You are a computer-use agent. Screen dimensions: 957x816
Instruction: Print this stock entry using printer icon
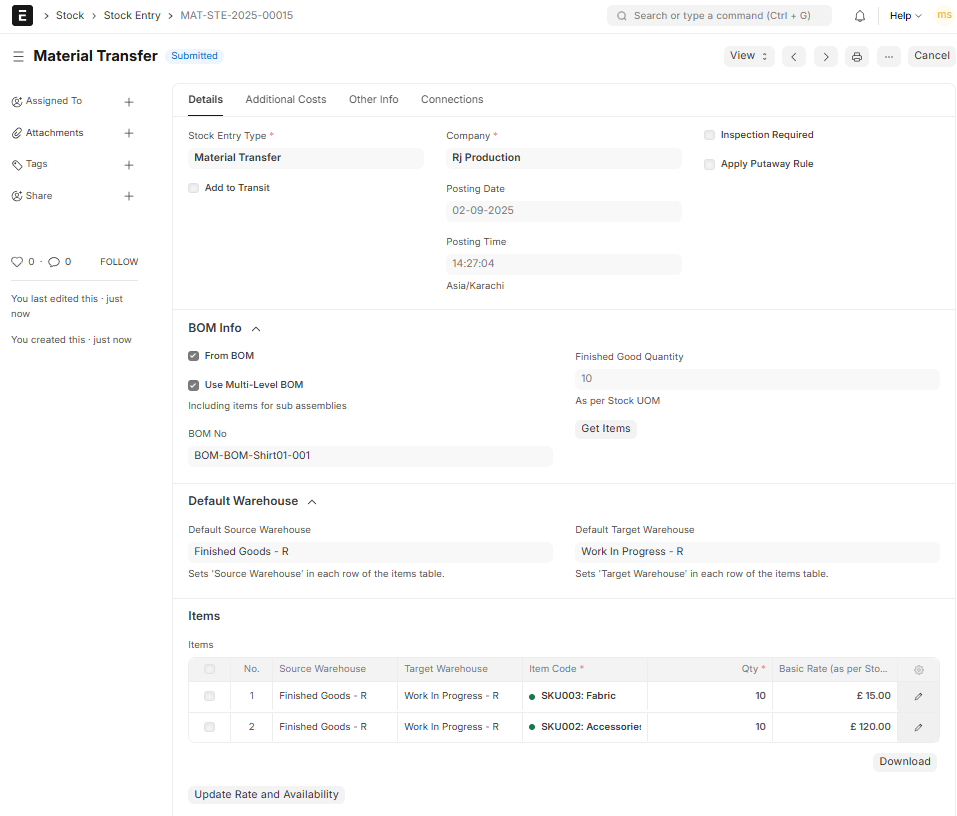coord(857,57)
